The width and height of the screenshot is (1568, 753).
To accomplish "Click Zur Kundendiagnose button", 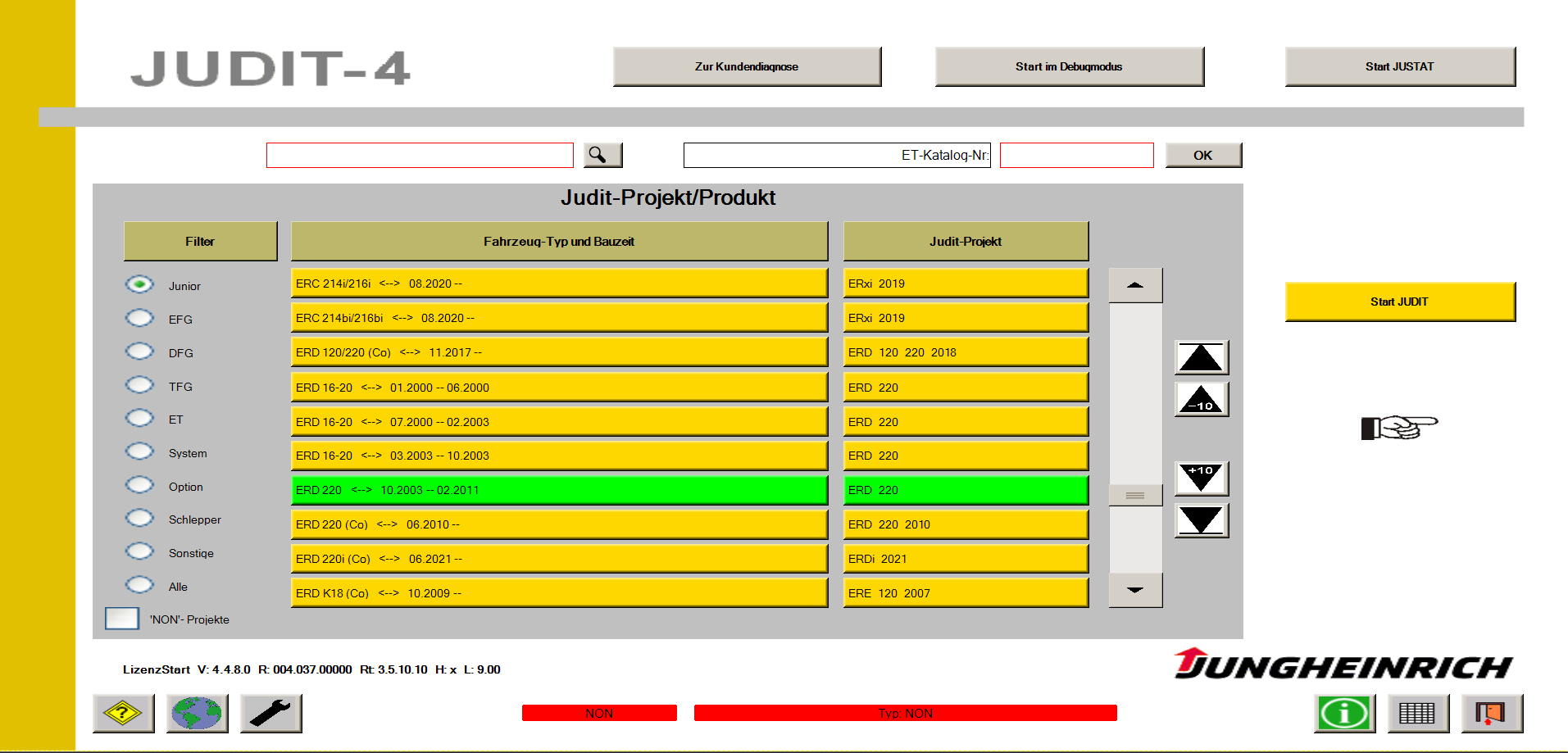I will (747, 66).
